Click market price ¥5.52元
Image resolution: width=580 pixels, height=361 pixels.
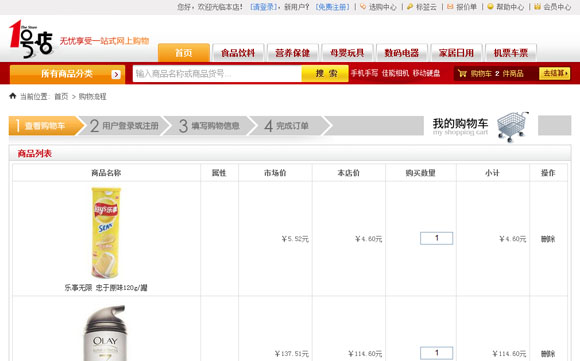(x=295, y=239)
